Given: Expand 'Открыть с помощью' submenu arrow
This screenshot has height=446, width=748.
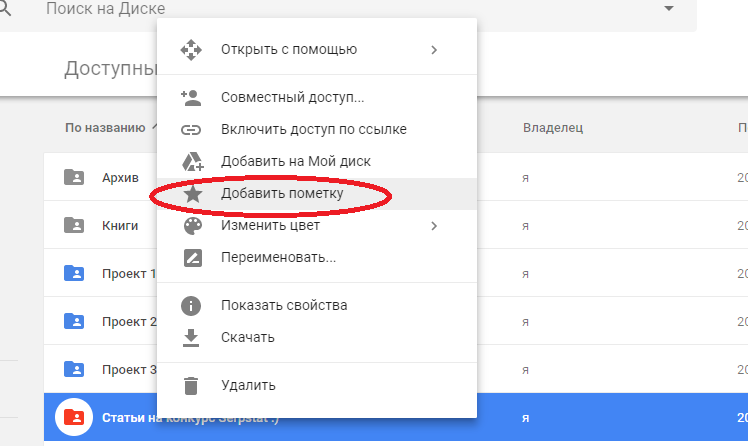Looking at the screenshot, I should pyautogui.click(x=434, y=50).
